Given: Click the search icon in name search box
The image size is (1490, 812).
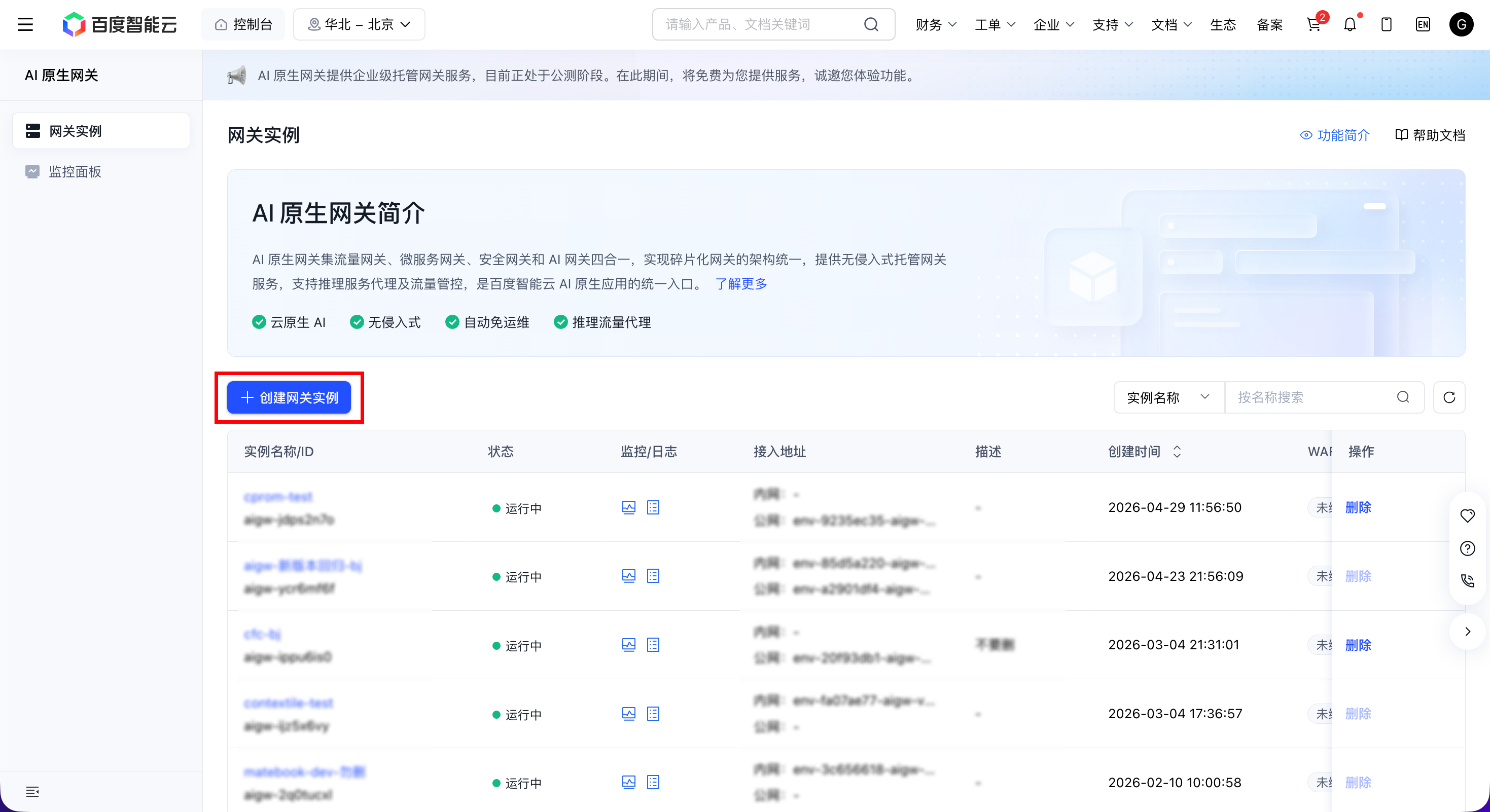Looking at the screenshot, I should pos(1403,397).
